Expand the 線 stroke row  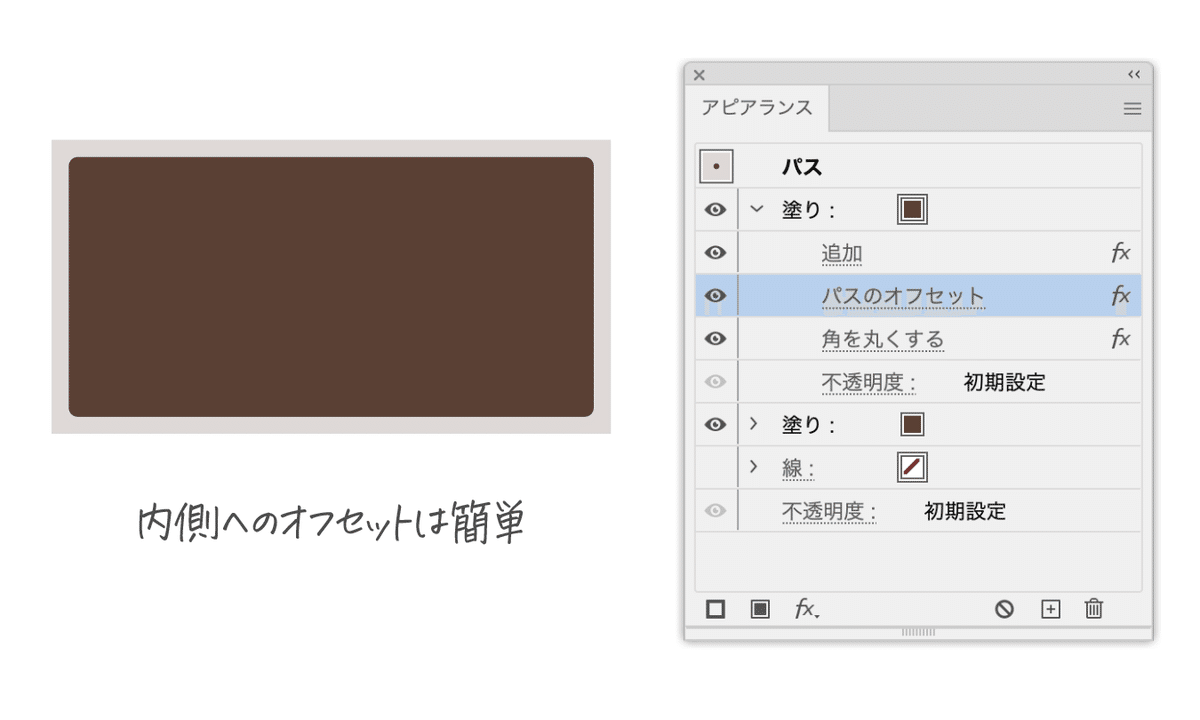[x=754, y=467]
